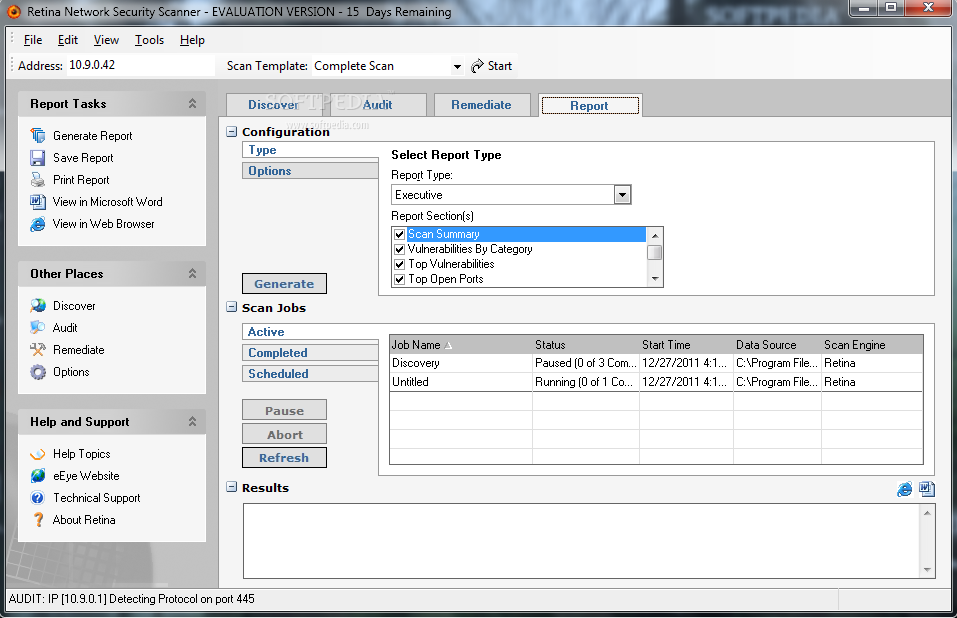This screenshot has width=957, height=618.
Task: Click the About Retina icon
Action: click(x=38, y=520)
